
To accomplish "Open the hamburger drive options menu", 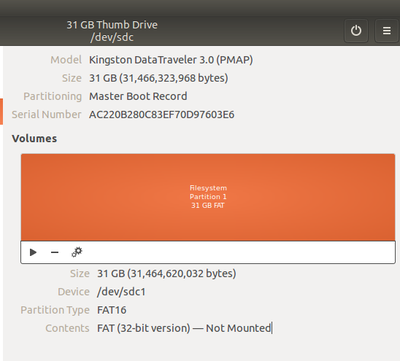I will 387,31.
